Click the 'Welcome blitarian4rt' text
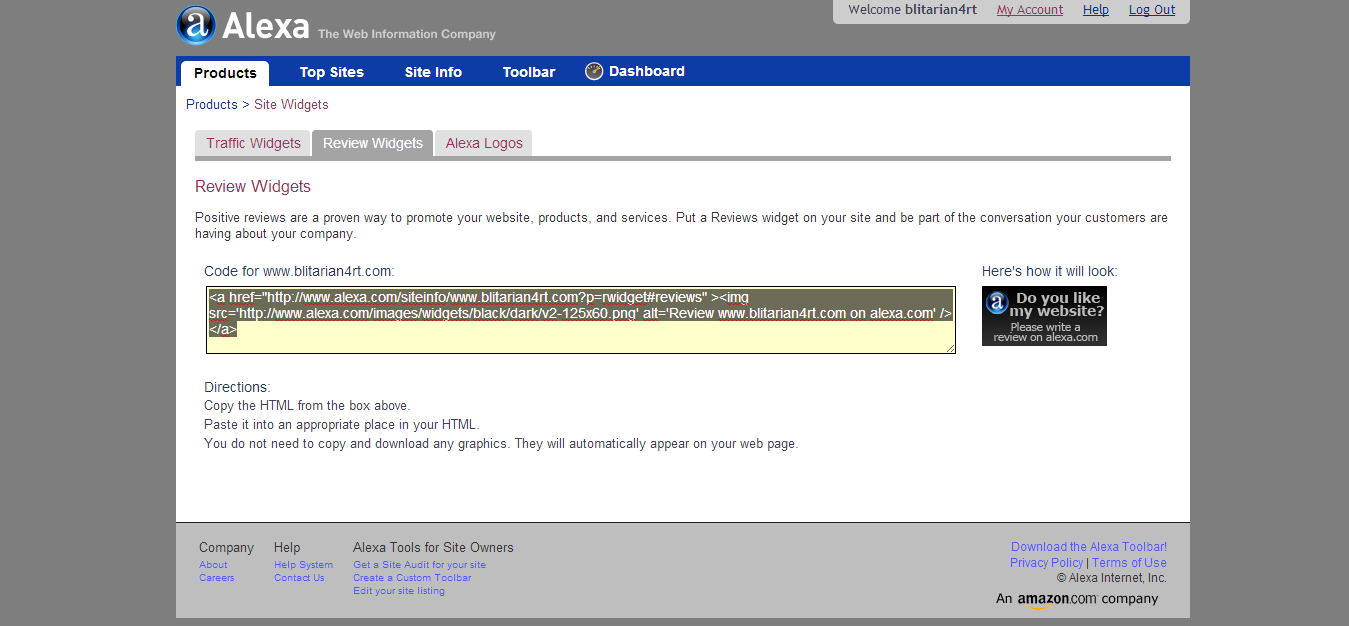 coord(912,10)
